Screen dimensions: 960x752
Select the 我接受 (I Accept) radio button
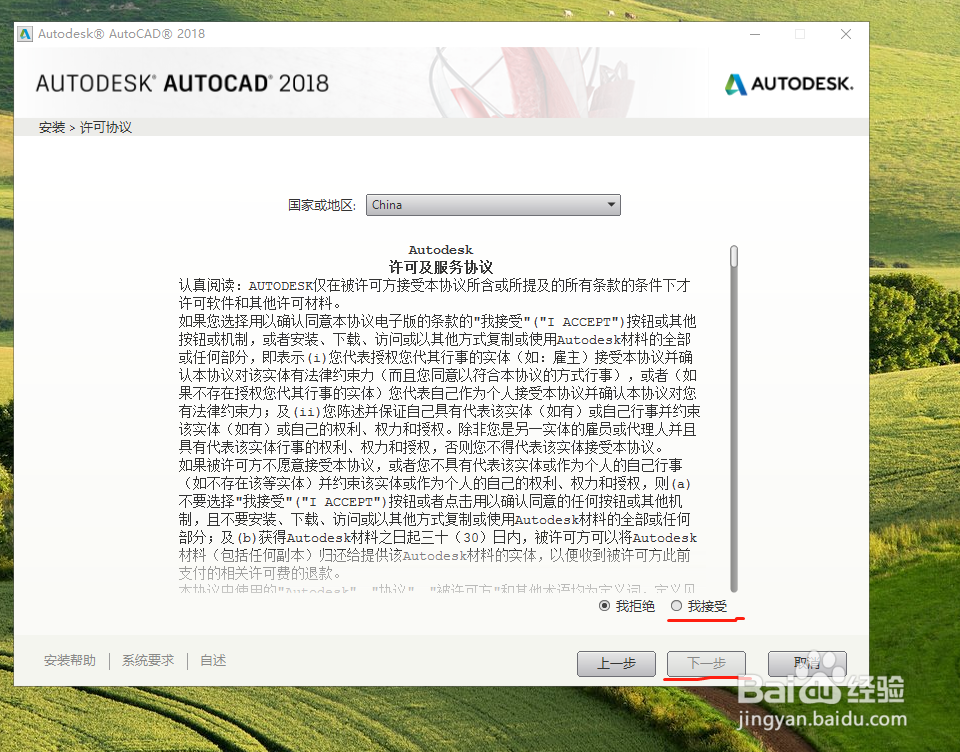coord(677,606)
